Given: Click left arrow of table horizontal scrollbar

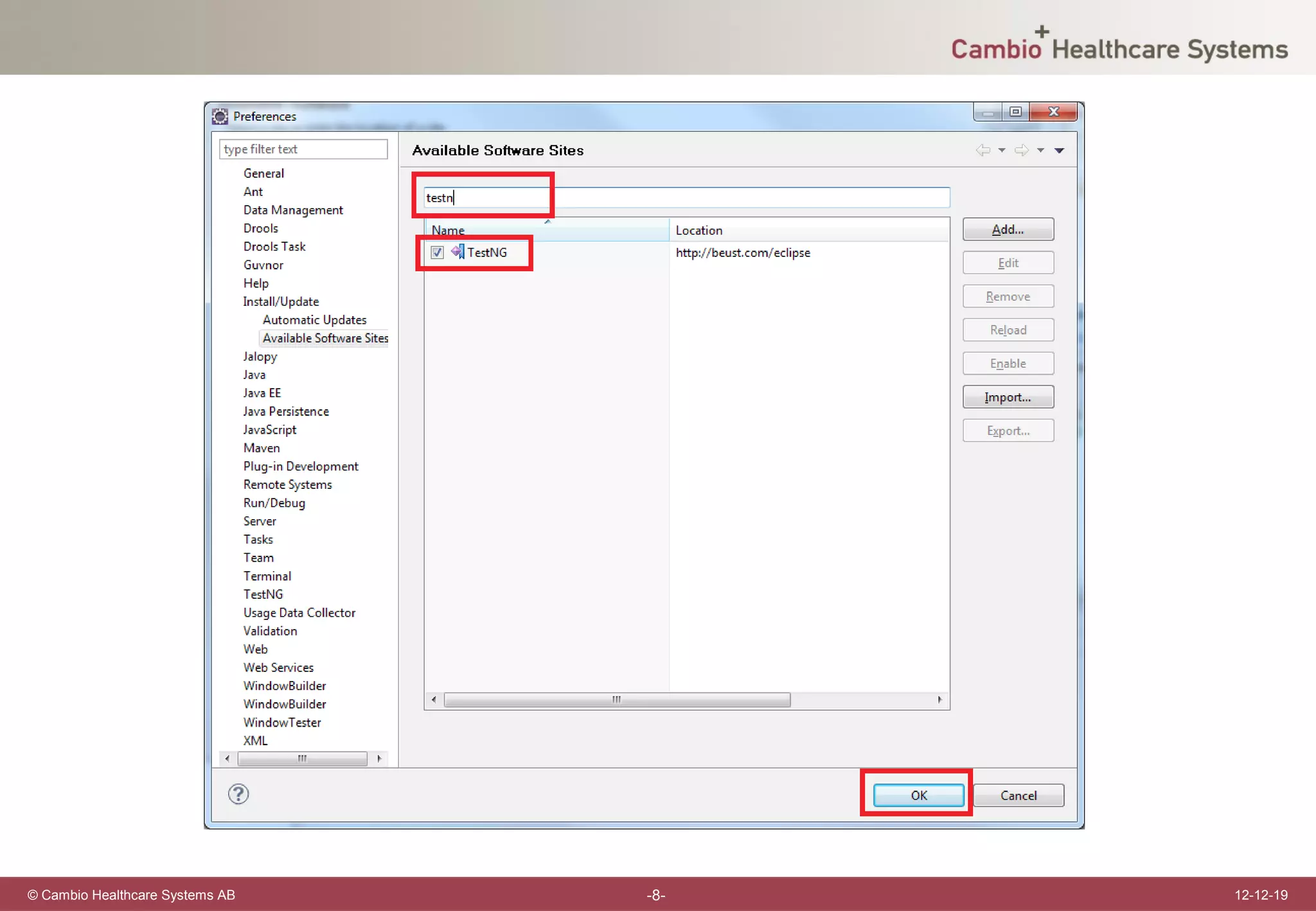Looking at the screenshot, I should [x=434, y=700].
